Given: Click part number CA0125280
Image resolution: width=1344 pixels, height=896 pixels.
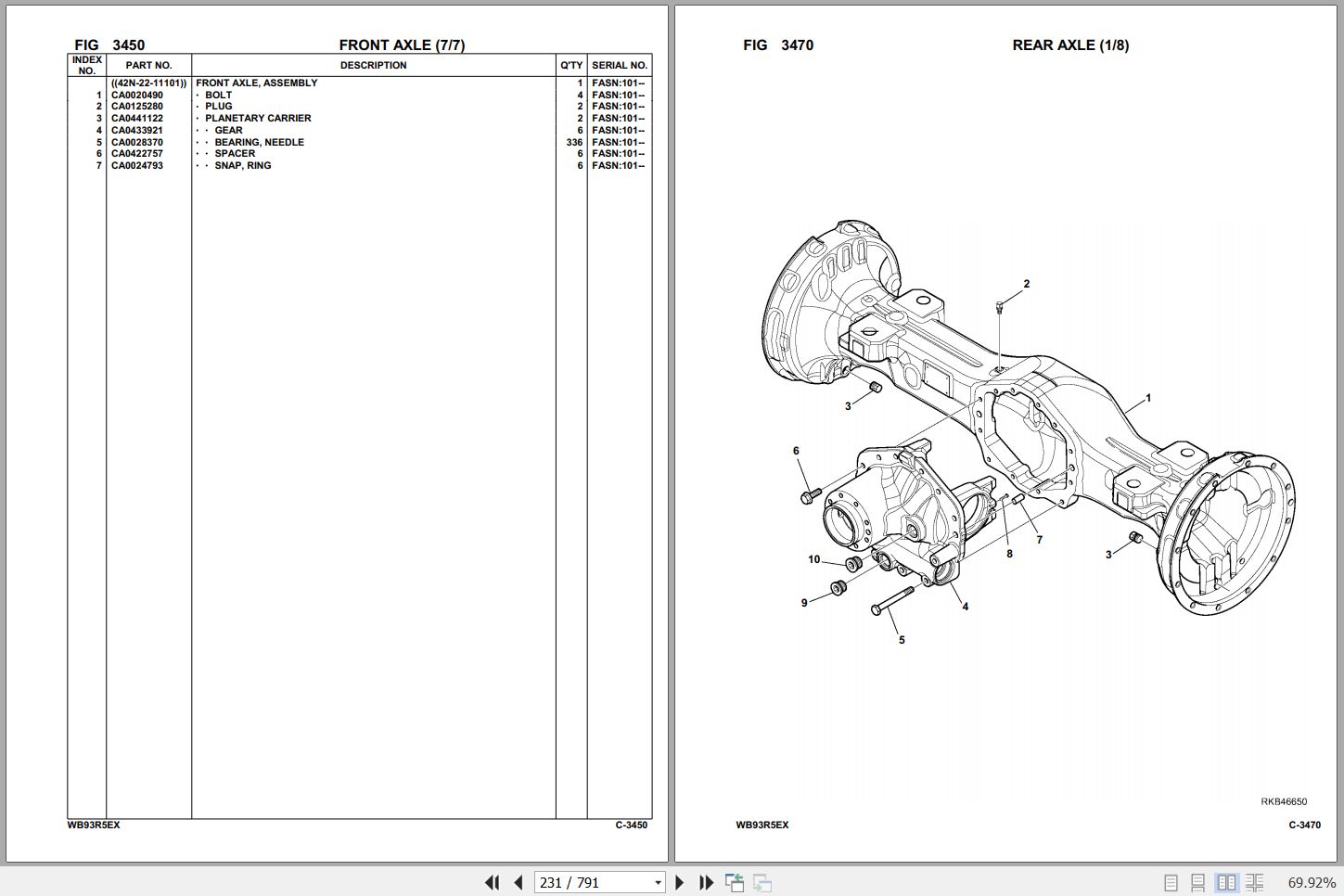Looking at the screenshot, I should [x=137, y=107].
